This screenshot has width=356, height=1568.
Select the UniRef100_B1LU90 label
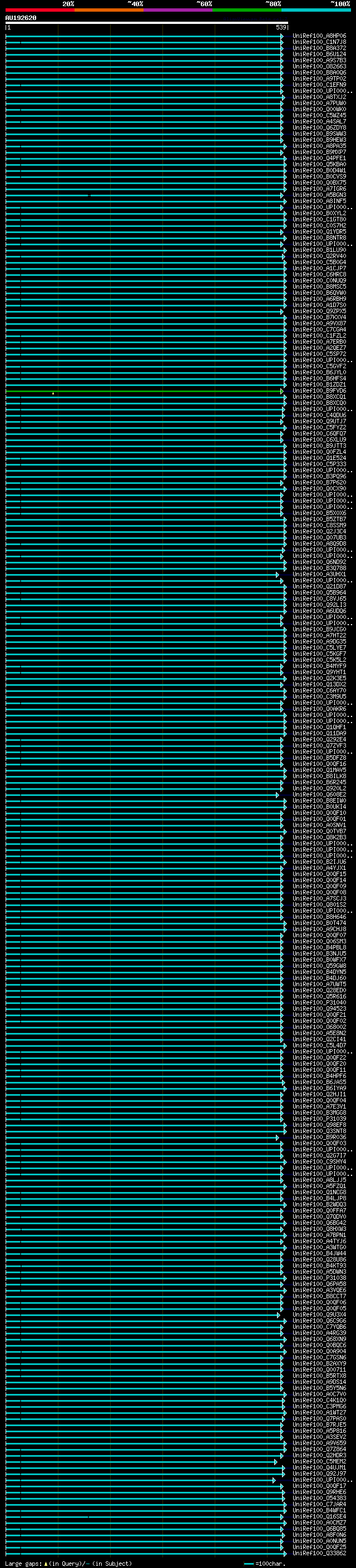tap(319, 250)
